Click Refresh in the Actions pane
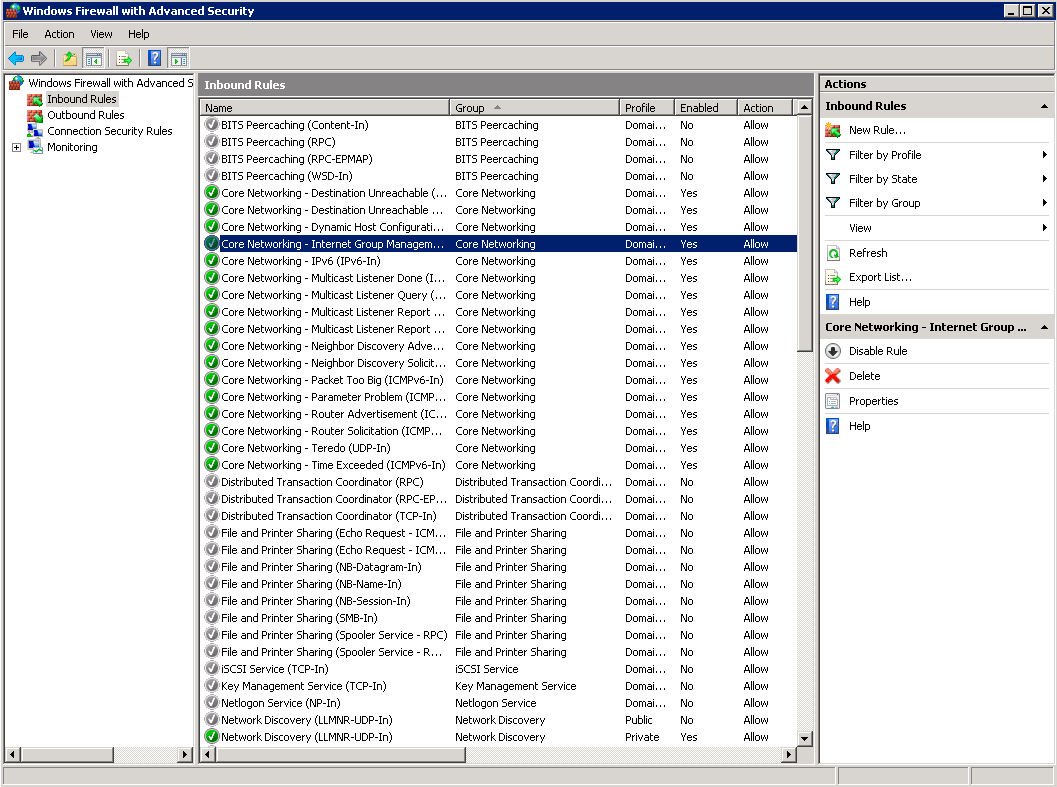Image resolution: width=1057 pixels, height=787 pixels. pyautogui.click(x=868, y=253)
